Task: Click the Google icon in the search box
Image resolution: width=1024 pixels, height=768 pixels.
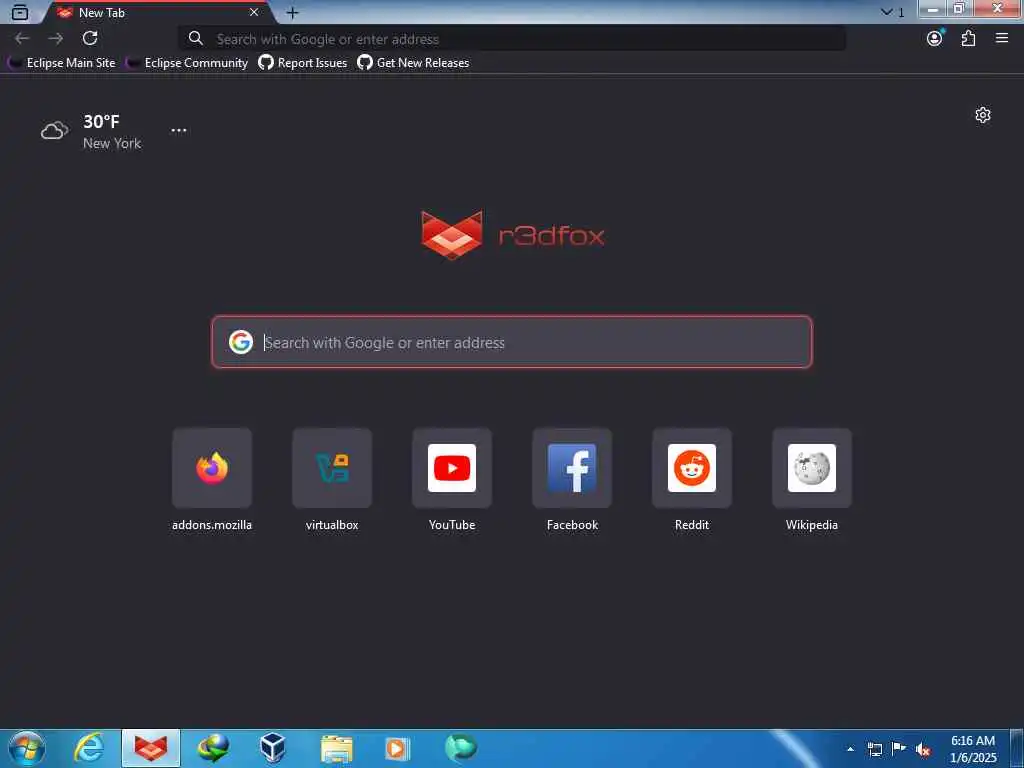Action: (x=241, y=342)
